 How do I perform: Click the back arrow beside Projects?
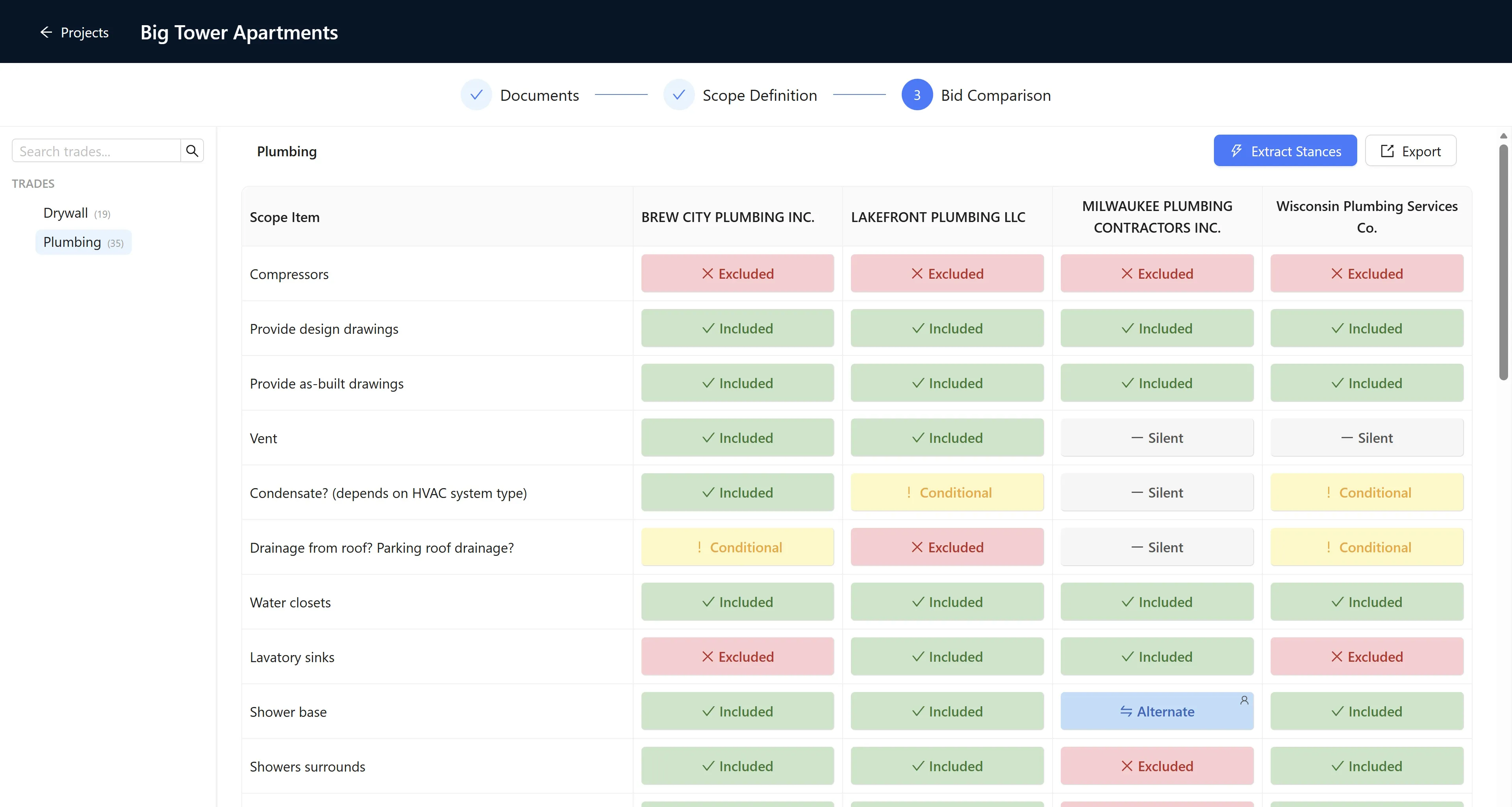tap(46, 32)
